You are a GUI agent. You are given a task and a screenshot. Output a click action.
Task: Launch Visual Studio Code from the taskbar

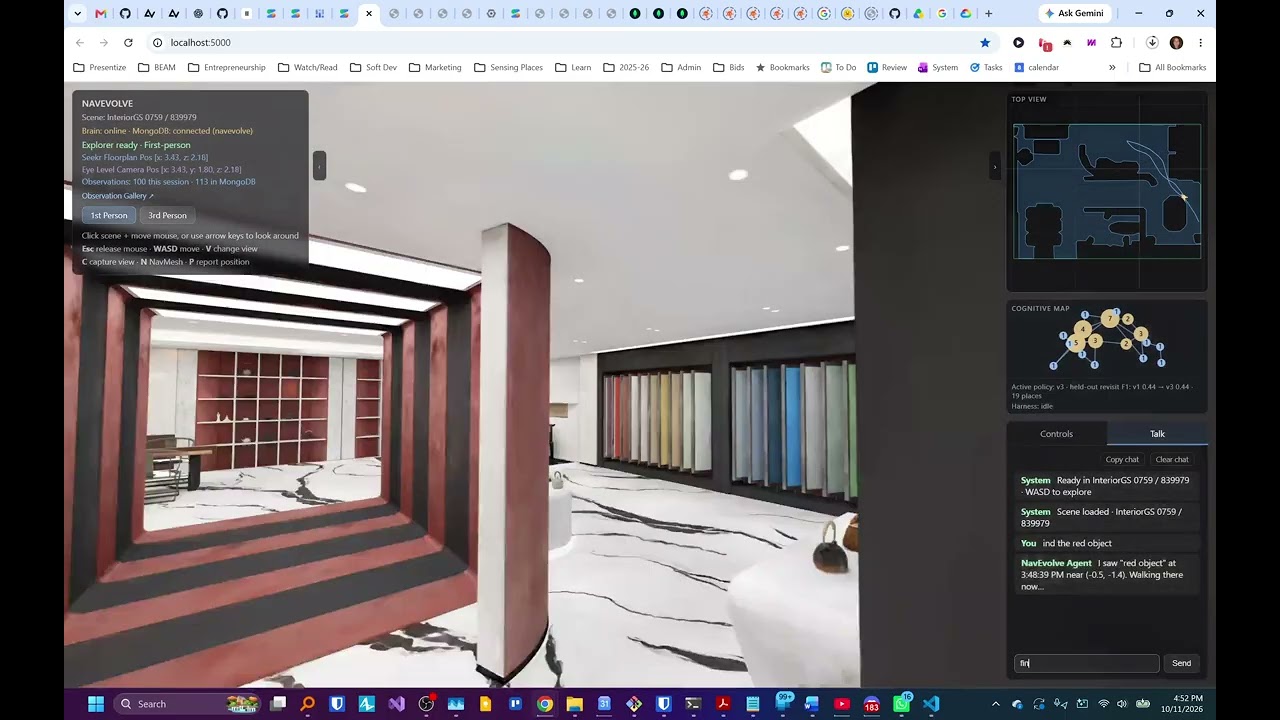click(931, 704)
